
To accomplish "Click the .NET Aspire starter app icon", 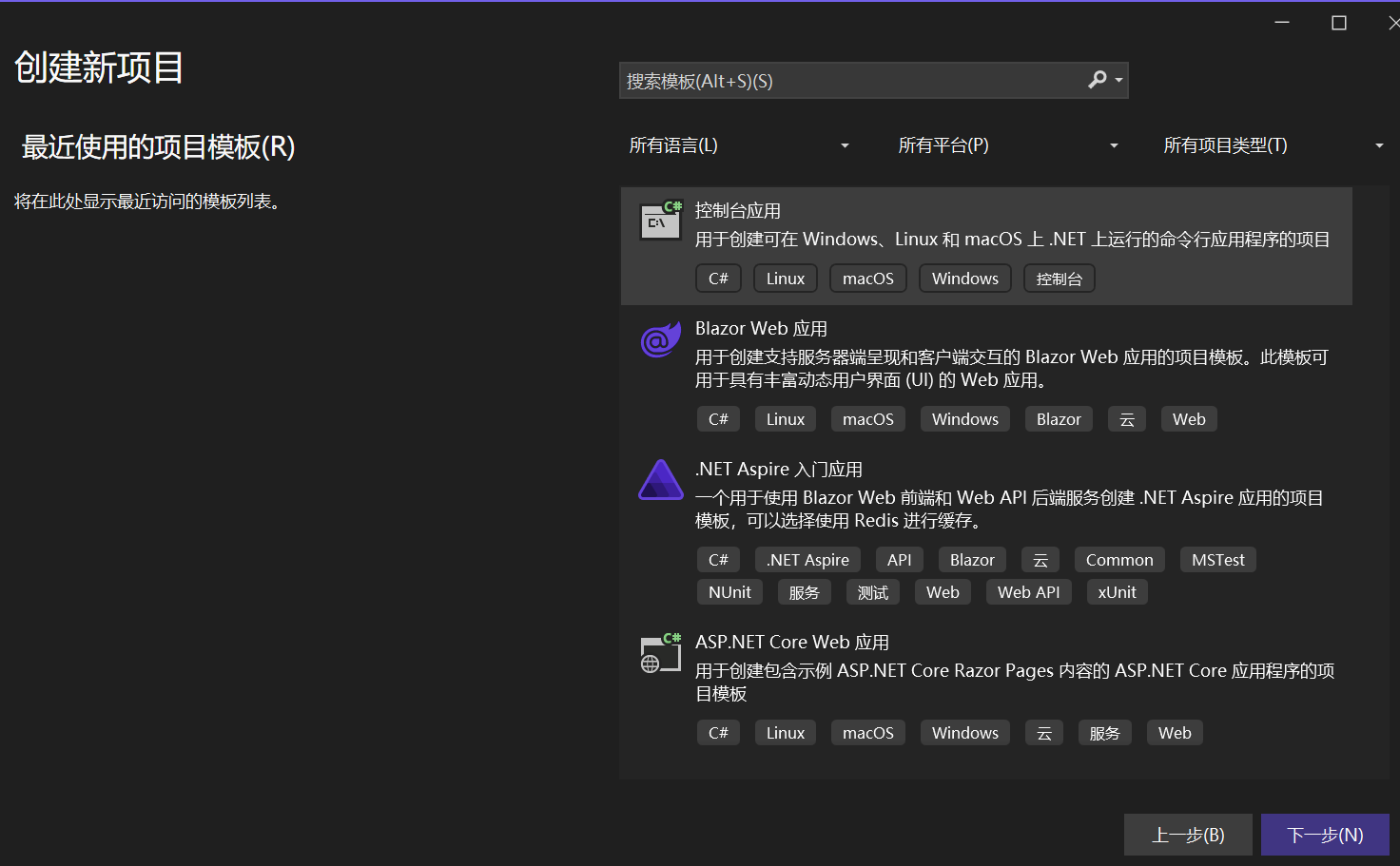I will click(x=661, y=480).
